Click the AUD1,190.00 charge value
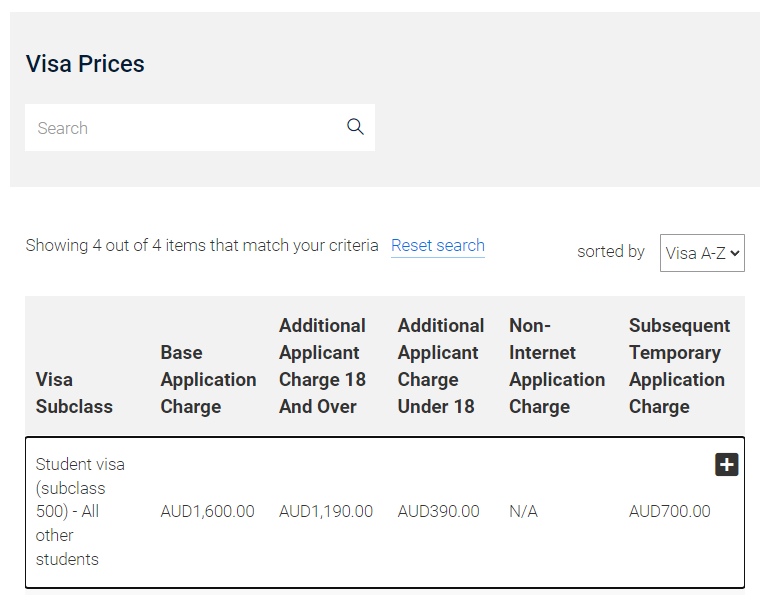 (x=326, y=512)
